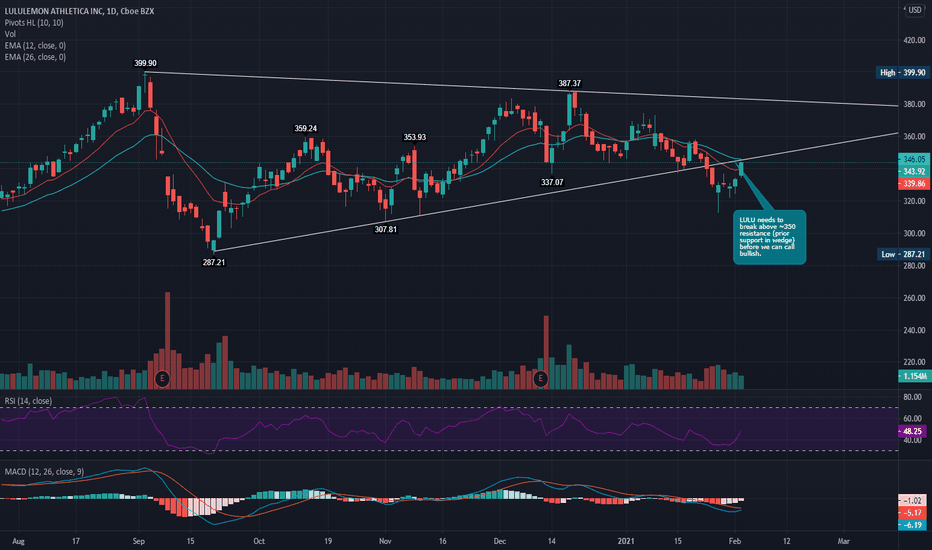
Task: Click the -1.02 MACD histogram value tag
Action: [912, 501]
